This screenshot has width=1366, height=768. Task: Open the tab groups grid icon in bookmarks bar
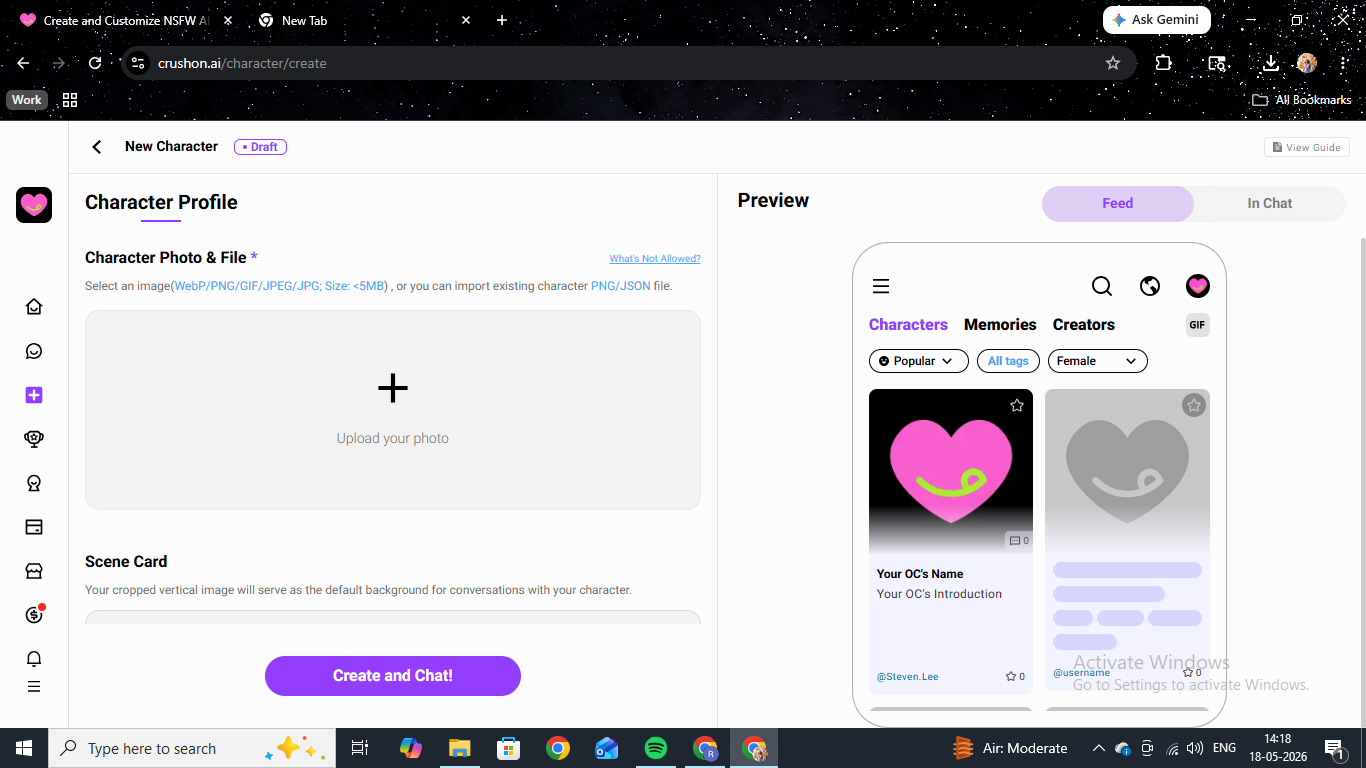click(70, 100)
